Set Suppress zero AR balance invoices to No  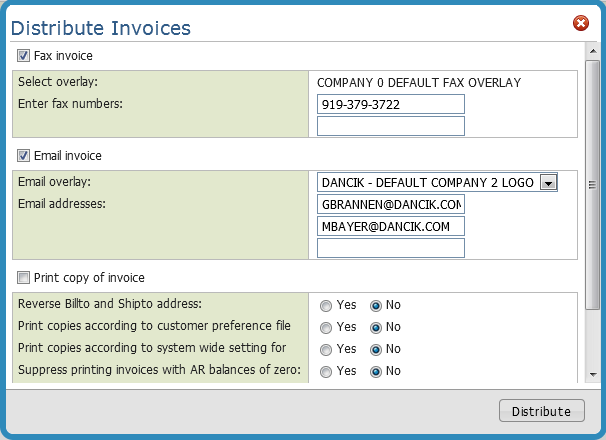coord(376,371)
